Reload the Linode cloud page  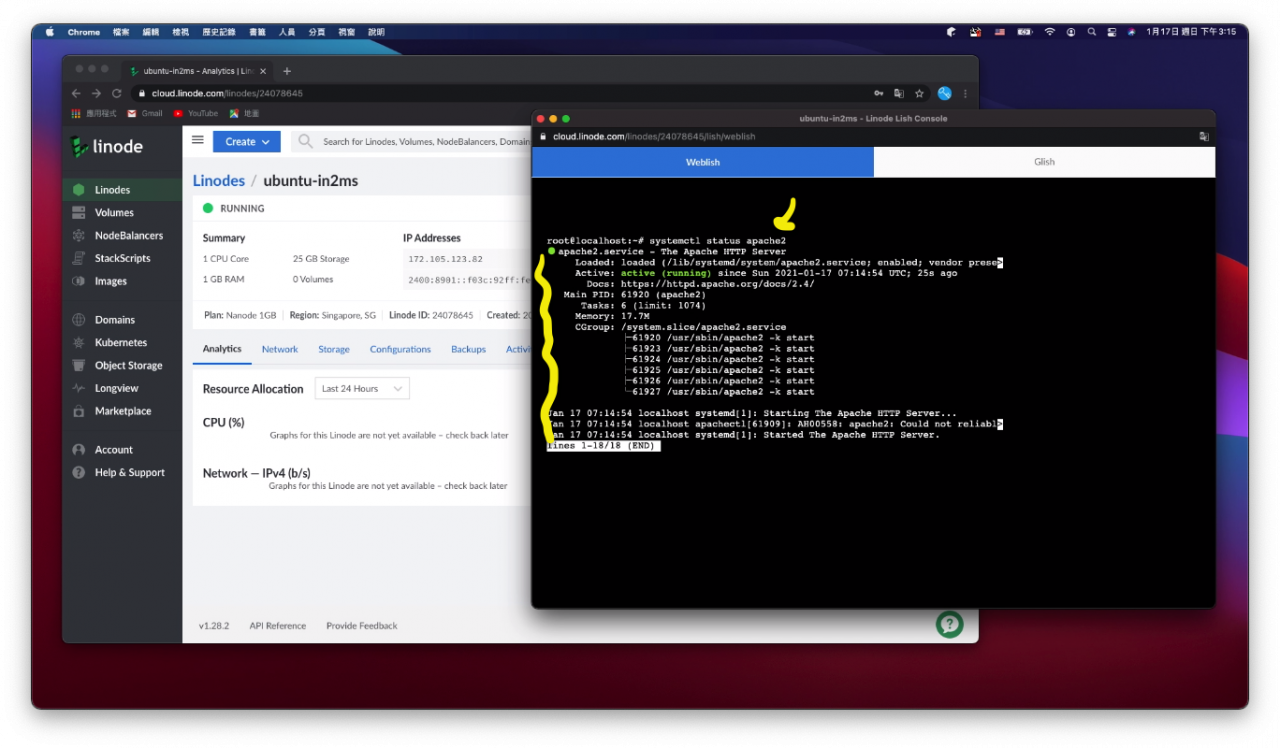(x=116, y=93)
